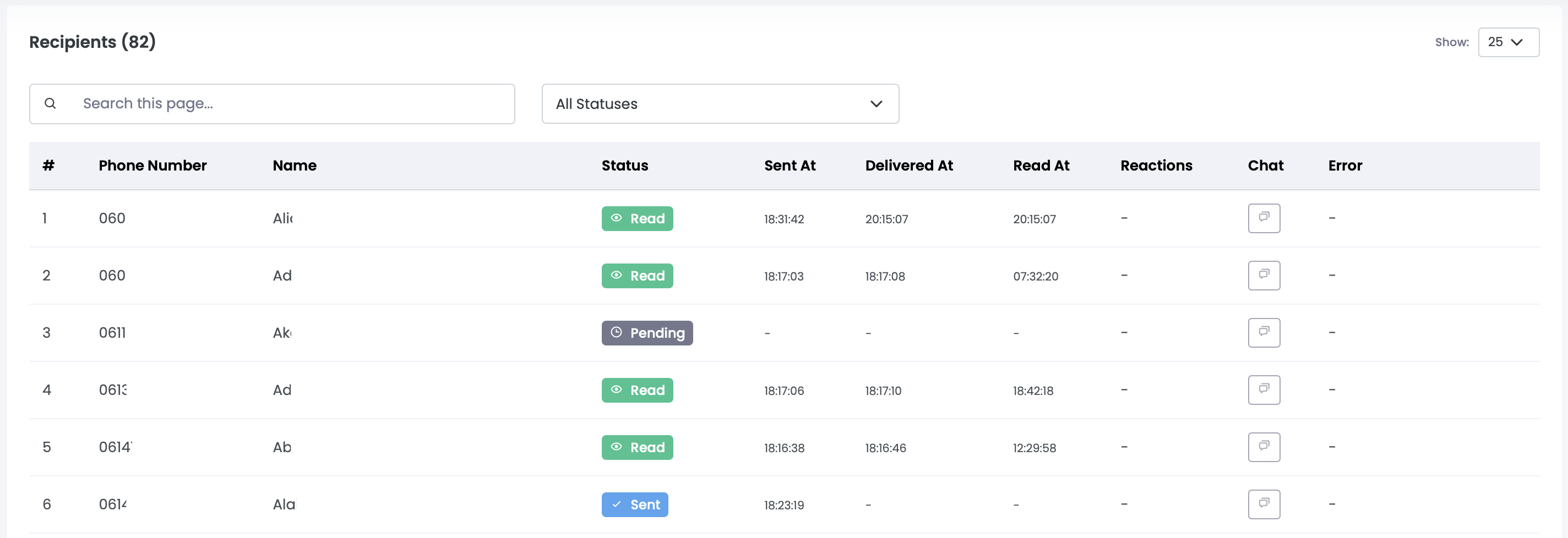Open chat for recipient row 5
This screenshot has width=1568, height=538.
pyautogui.click(x=1264, y=447)
